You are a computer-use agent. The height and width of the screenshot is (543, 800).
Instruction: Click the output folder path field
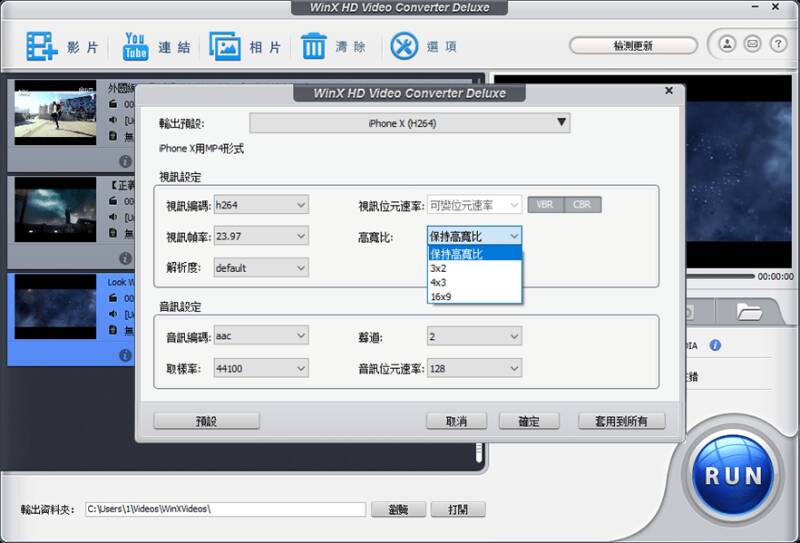point(225,509)
